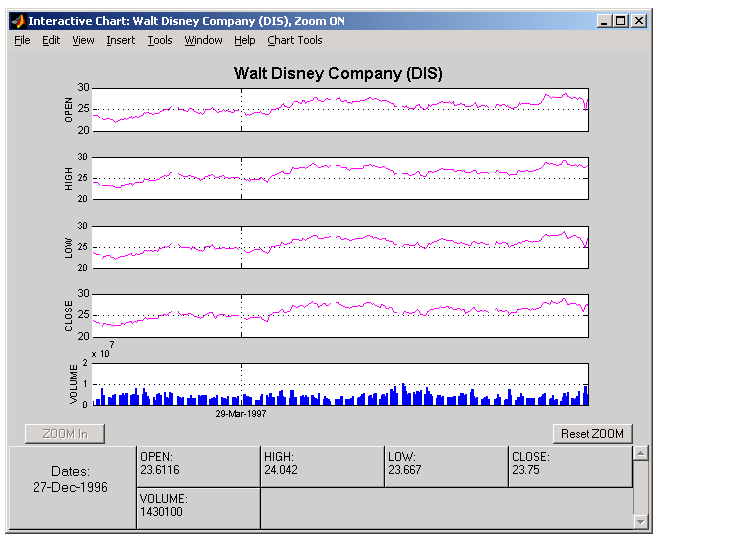Open the Edit menu

[x=51, y=41]
